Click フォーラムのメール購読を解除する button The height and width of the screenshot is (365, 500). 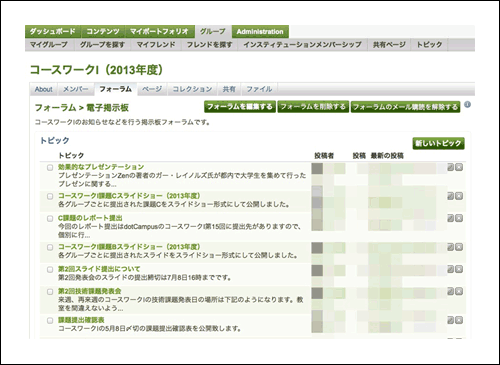tap(406, 107)
